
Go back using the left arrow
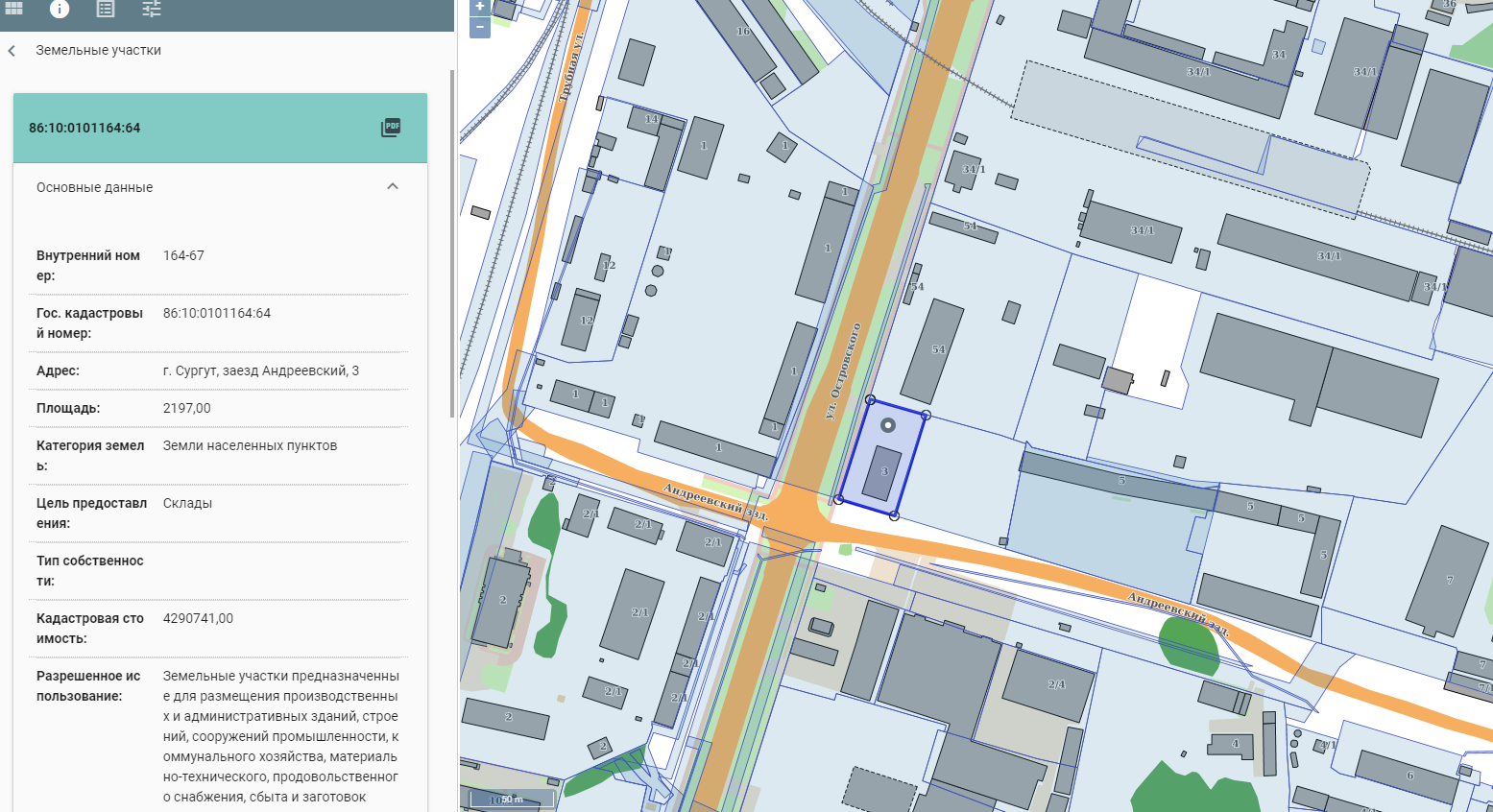pos(12,51)
